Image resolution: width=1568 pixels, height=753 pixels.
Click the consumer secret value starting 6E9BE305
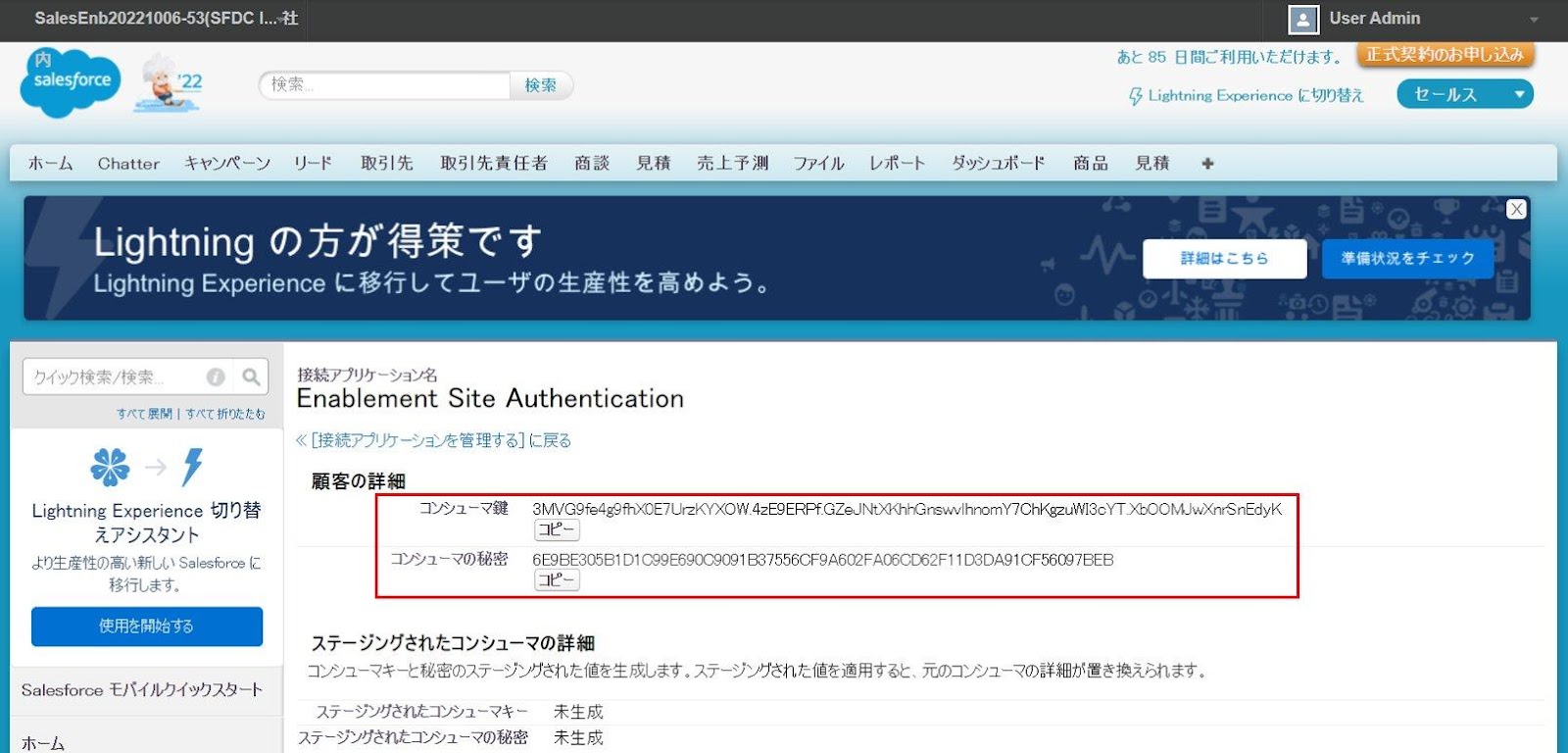pyautogui.click(x=823, y=560)
